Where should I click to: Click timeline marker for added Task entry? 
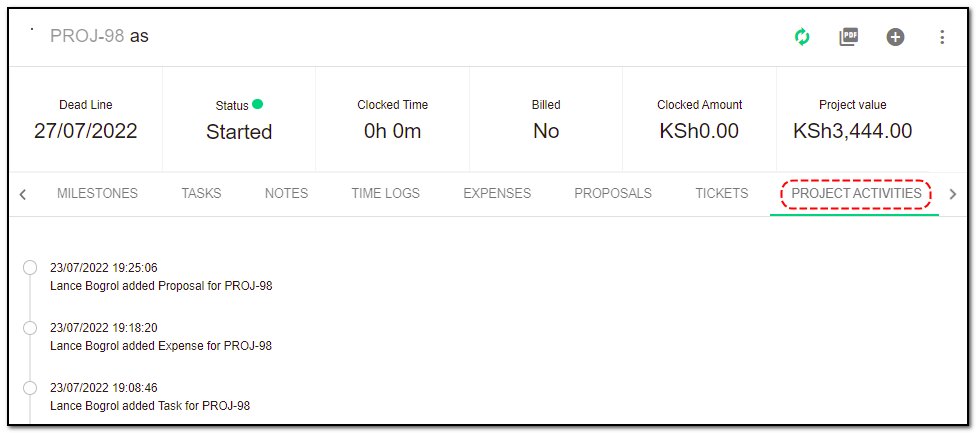pyautogui.click(x=30, y=388)
